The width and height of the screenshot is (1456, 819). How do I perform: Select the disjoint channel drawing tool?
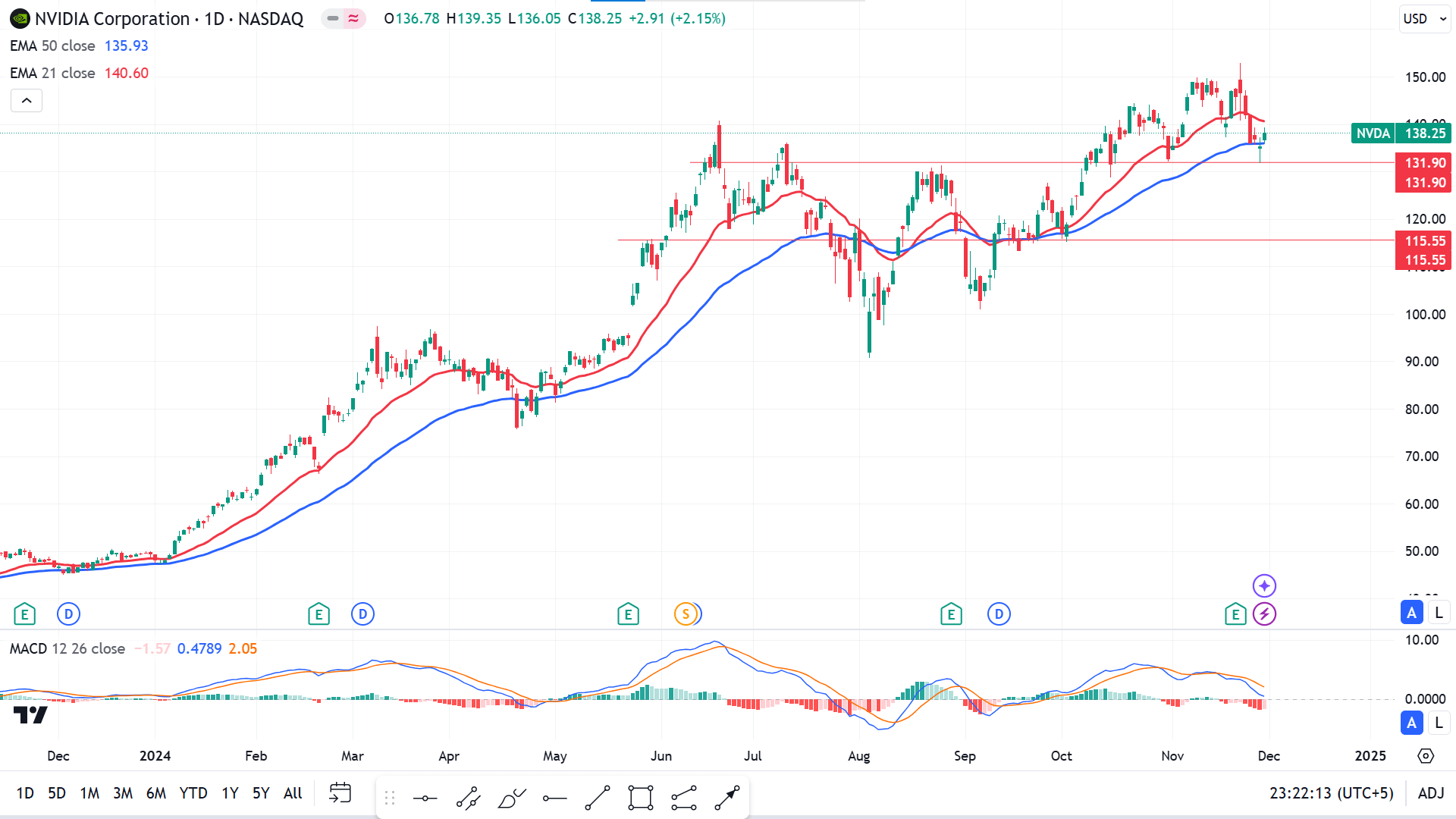(x=684, y=798)
